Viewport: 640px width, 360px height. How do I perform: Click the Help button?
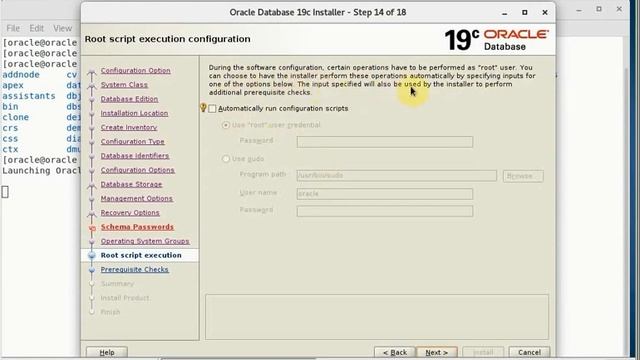coord(107,352)
